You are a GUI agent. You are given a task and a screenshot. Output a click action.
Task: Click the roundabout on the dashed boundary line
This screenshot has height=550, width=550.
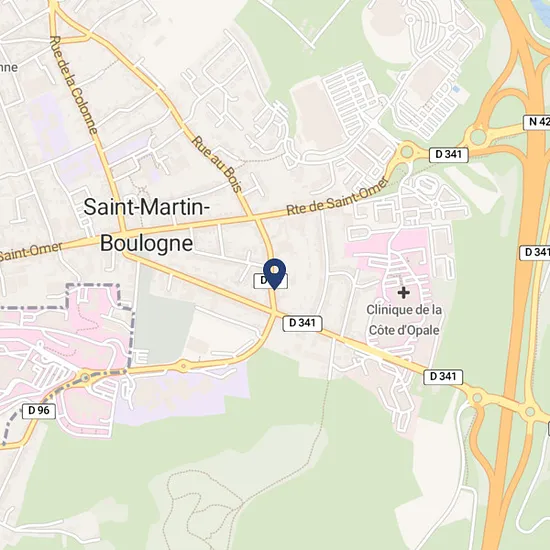[x=85, y=377]
